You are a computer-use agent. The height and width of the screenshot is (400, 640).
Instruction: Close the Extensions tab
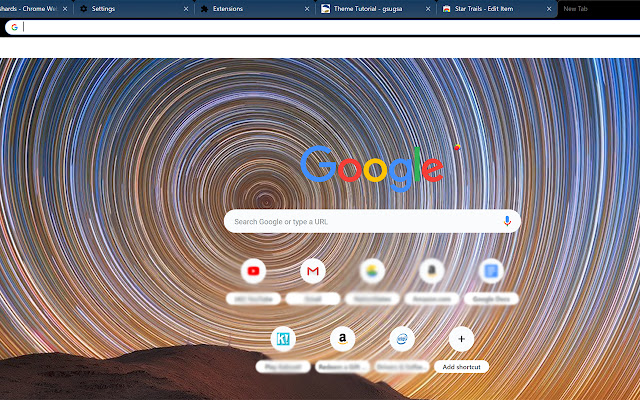tap(307, 9)
